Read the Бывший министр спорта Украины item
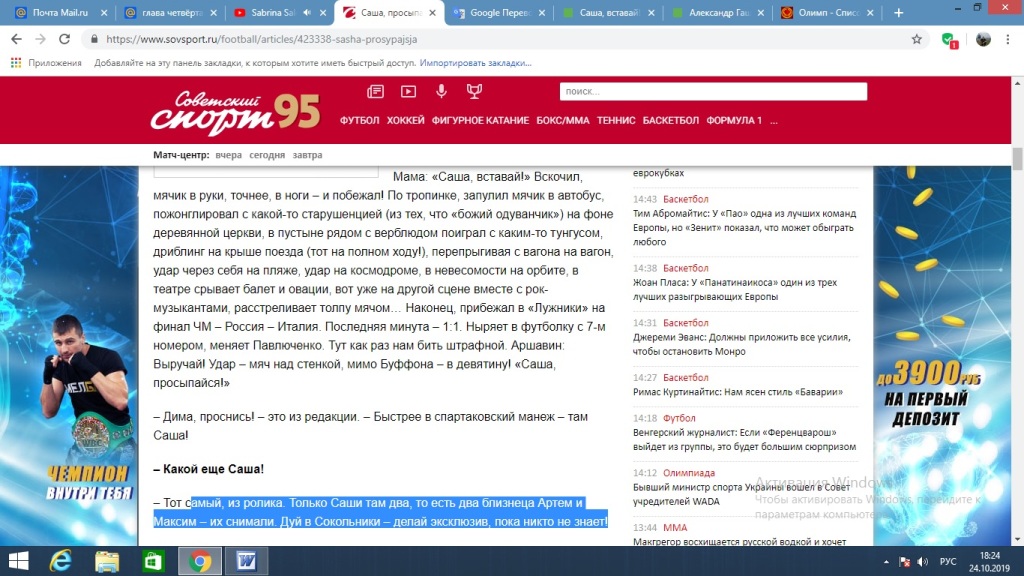1024x576 pixels. (741, 494)
